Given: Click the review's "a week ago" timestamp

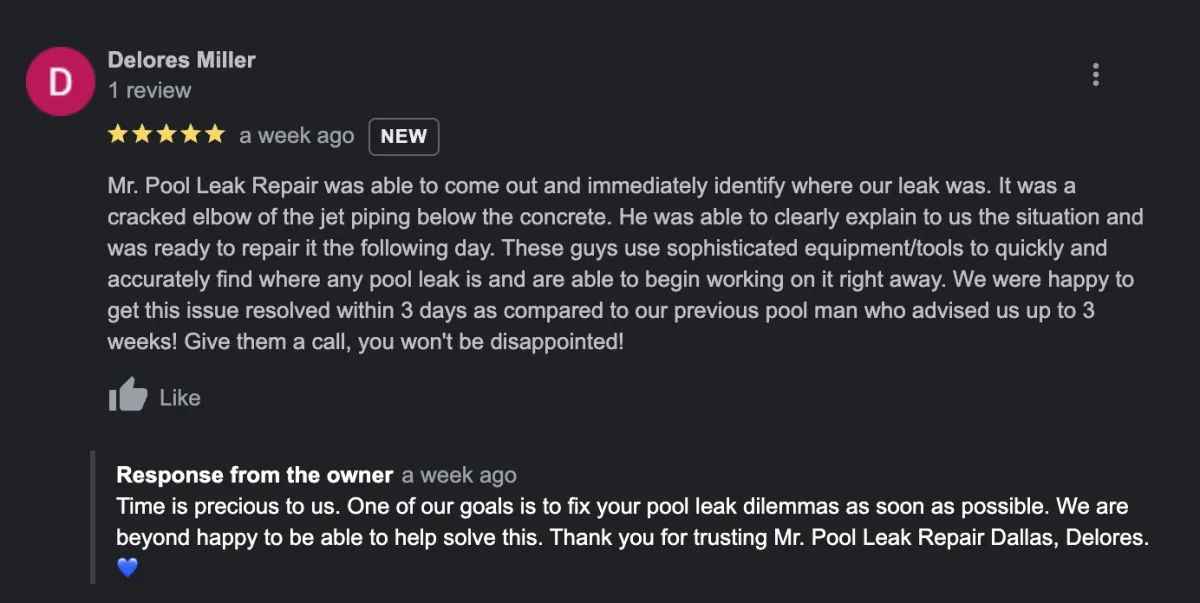Looking at the screenshot, I should pyautogui.click(x=296, y=136).
